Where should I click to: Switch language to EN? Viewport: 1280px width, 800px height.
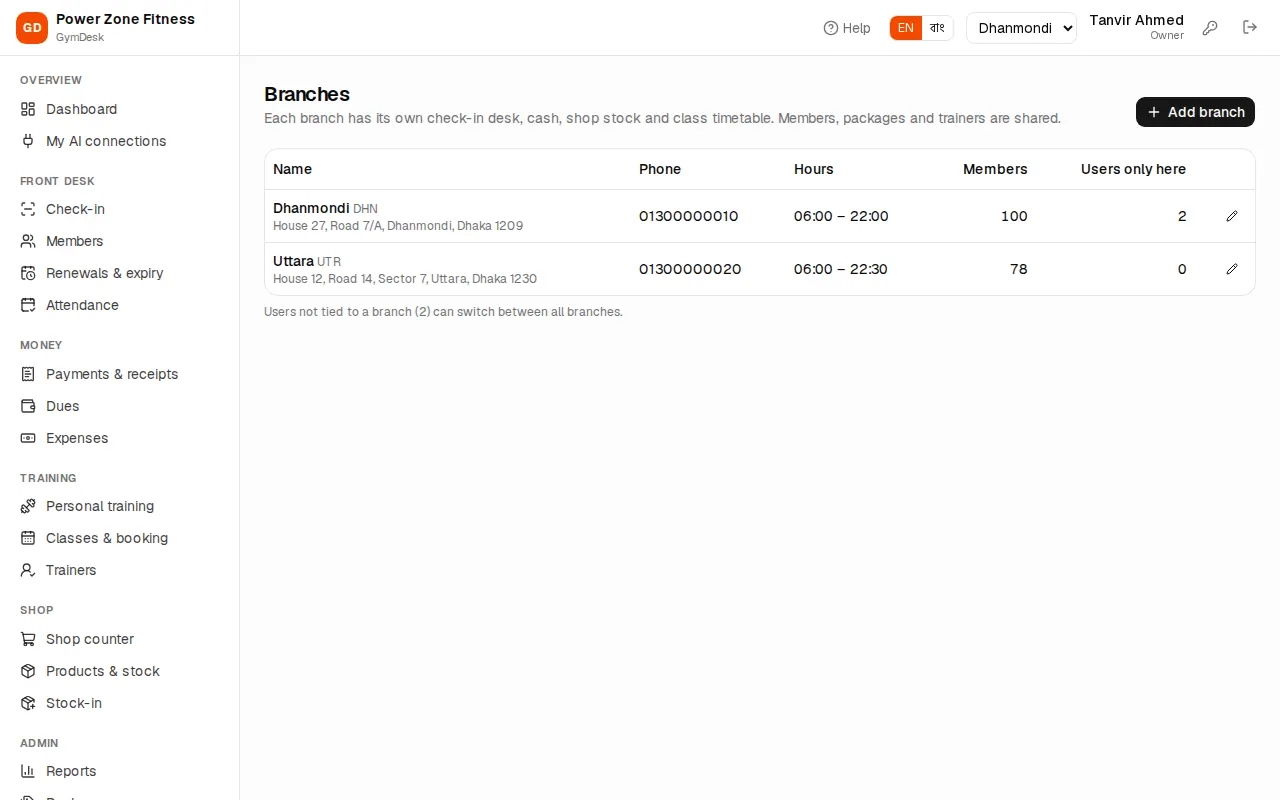tap(905, 28)
